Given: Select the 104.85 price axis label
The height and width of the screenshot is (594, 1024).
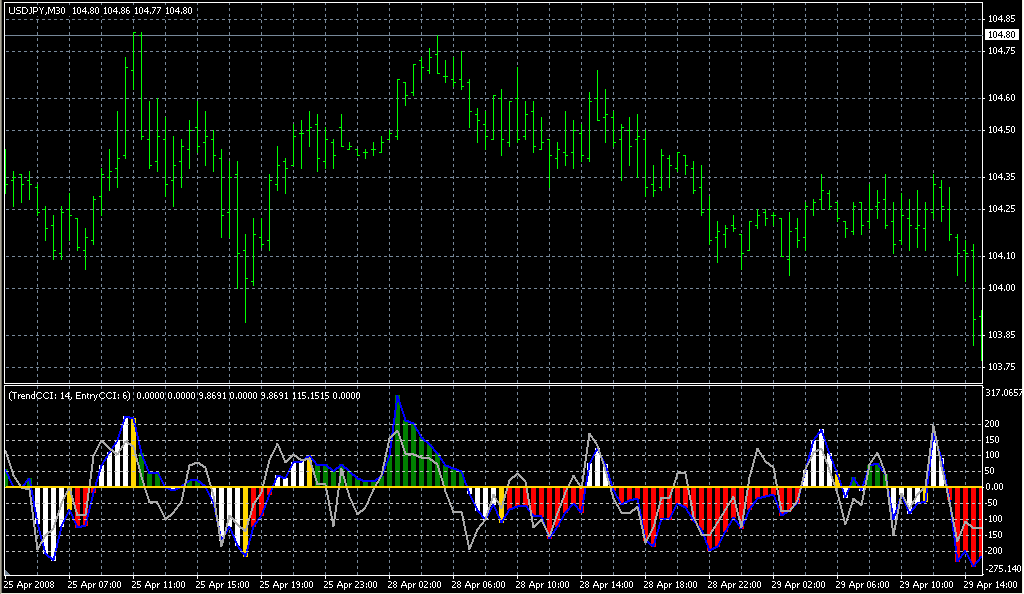Looking at the screenshot, I should (x=1002, y=19).
